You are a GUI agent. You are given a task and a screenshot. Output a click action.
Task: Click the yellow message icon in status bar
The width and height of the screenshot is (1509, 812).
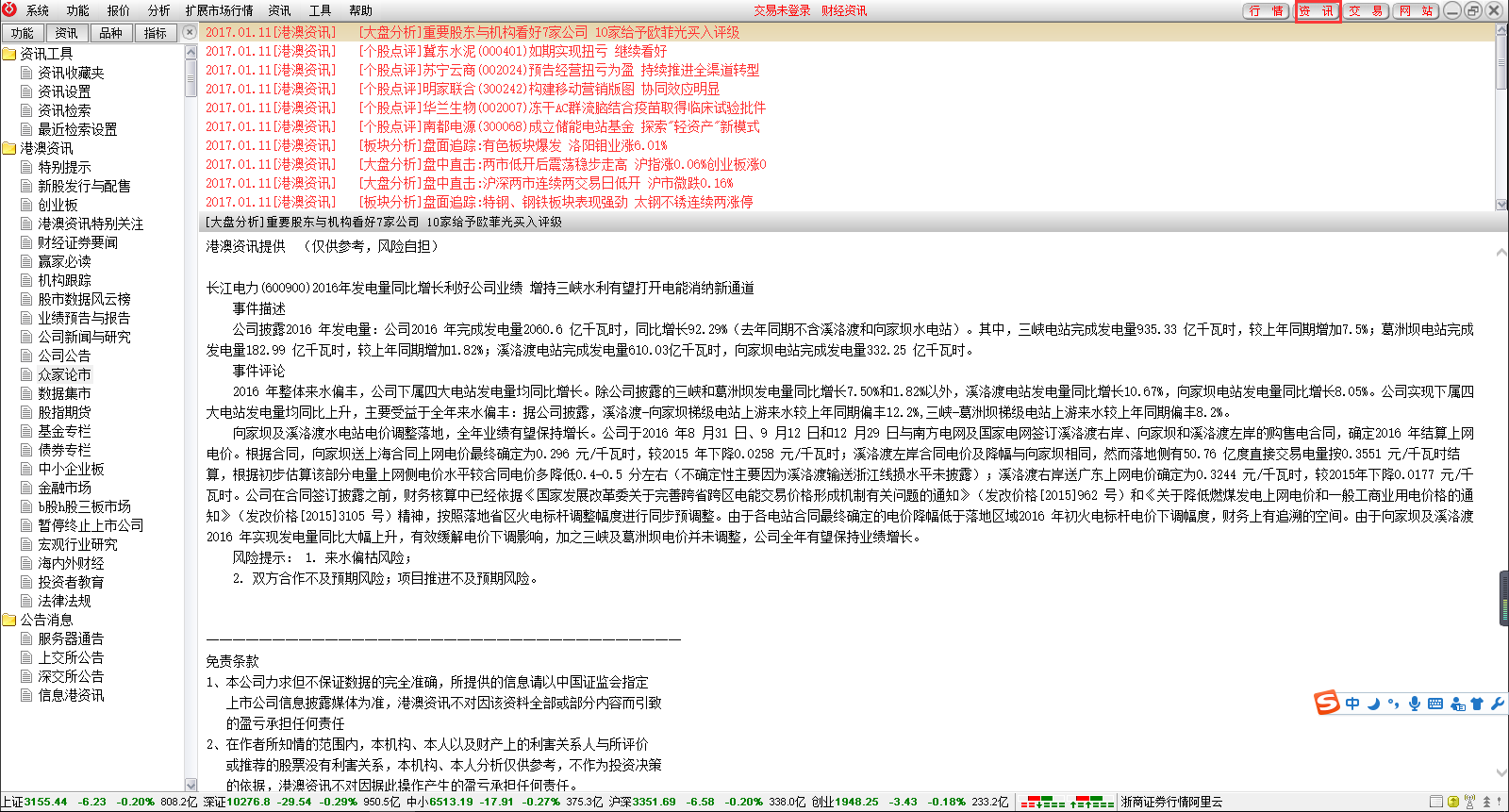(1453, 803)
